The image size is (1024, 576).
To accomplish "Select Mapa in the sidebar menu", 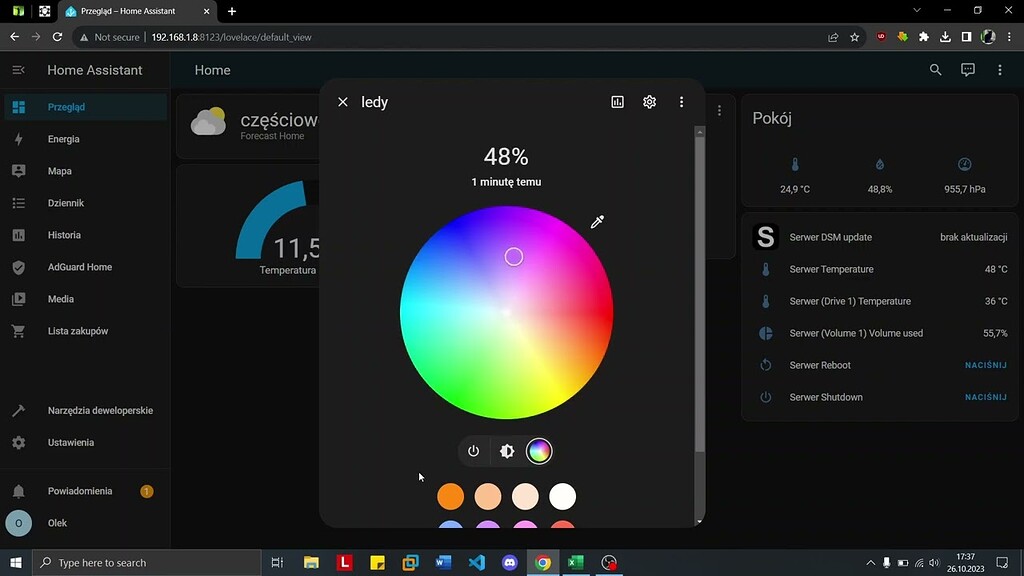I will [x=59, y=170].
